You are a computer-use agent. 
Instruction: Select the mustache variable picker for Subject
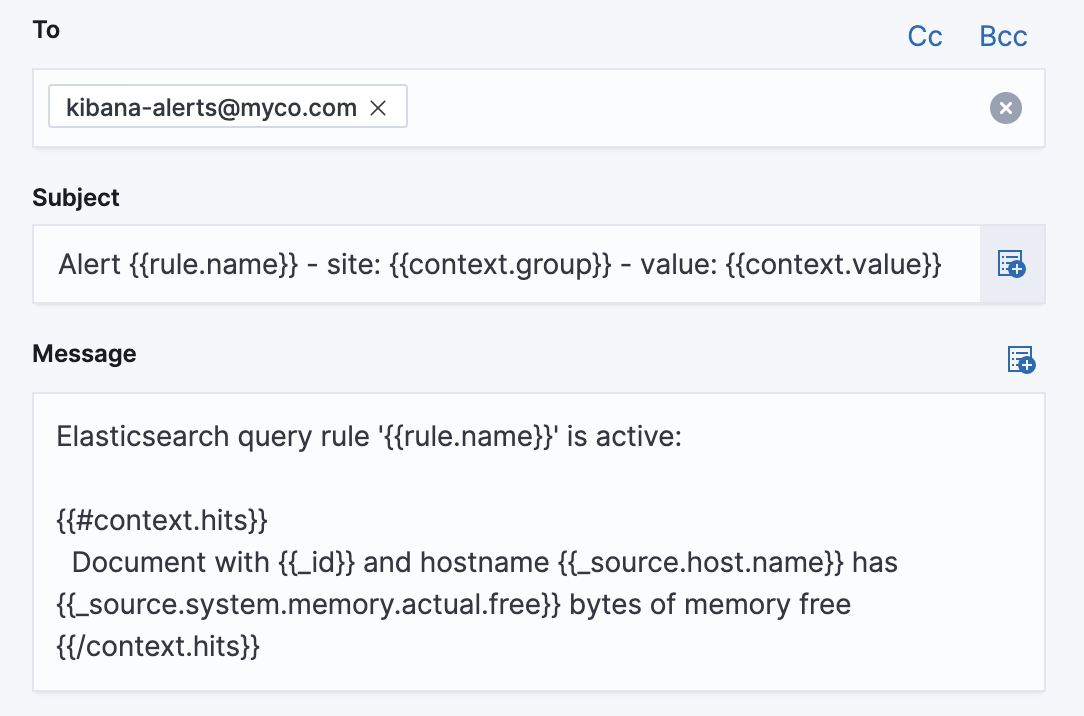(x=1012, y=264)
